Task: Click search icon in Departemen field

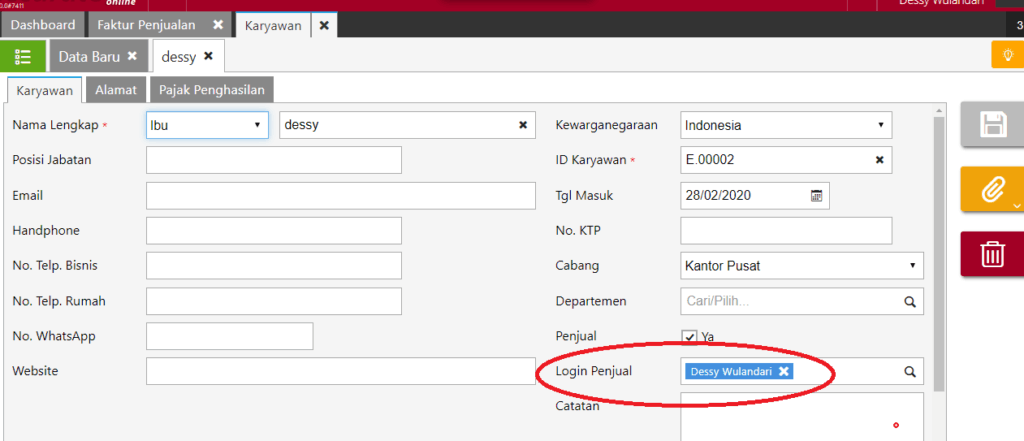Action: click(910, 301)
